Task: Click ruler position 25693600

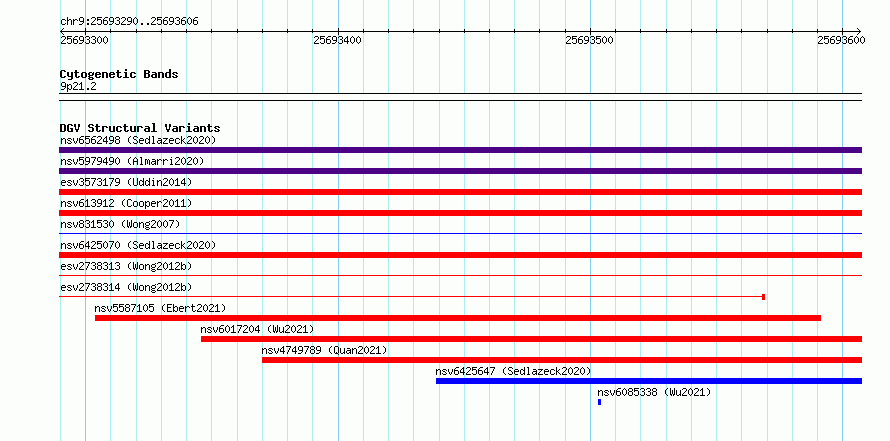Action: tap(841, 40)
